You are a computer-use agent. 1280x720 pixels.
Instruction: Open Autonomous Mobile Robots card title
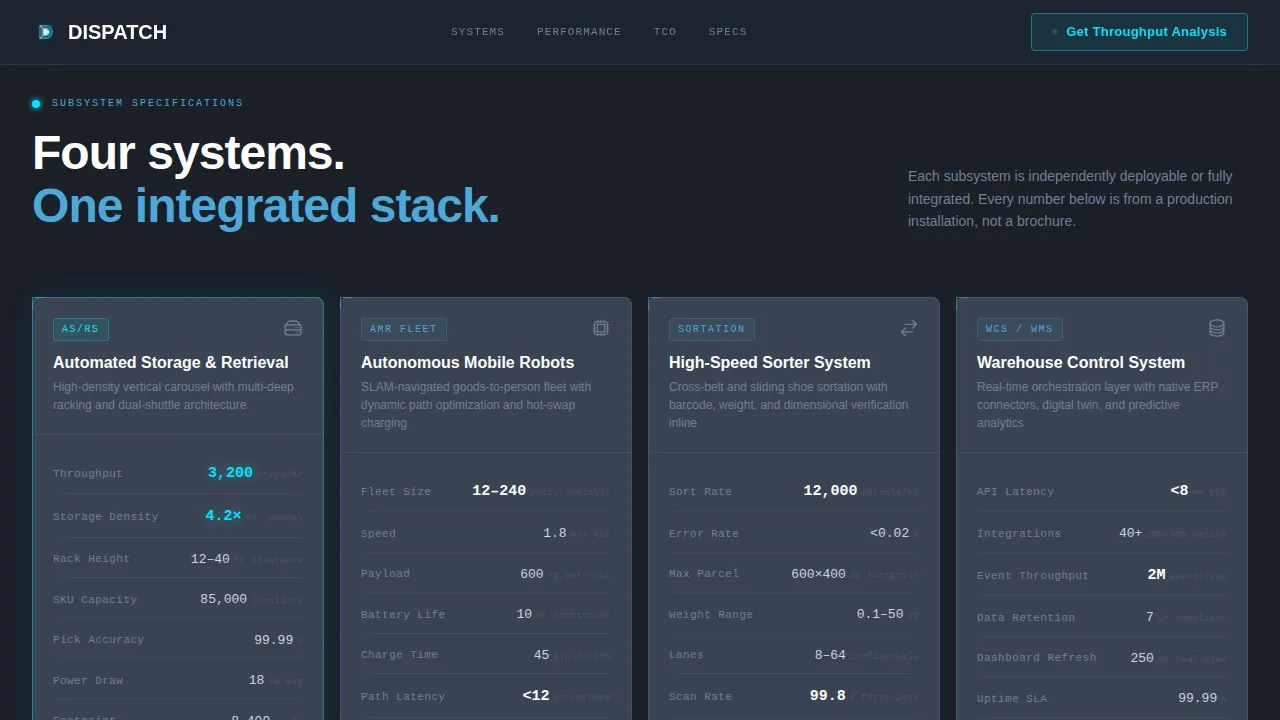(x=468, y=362)
